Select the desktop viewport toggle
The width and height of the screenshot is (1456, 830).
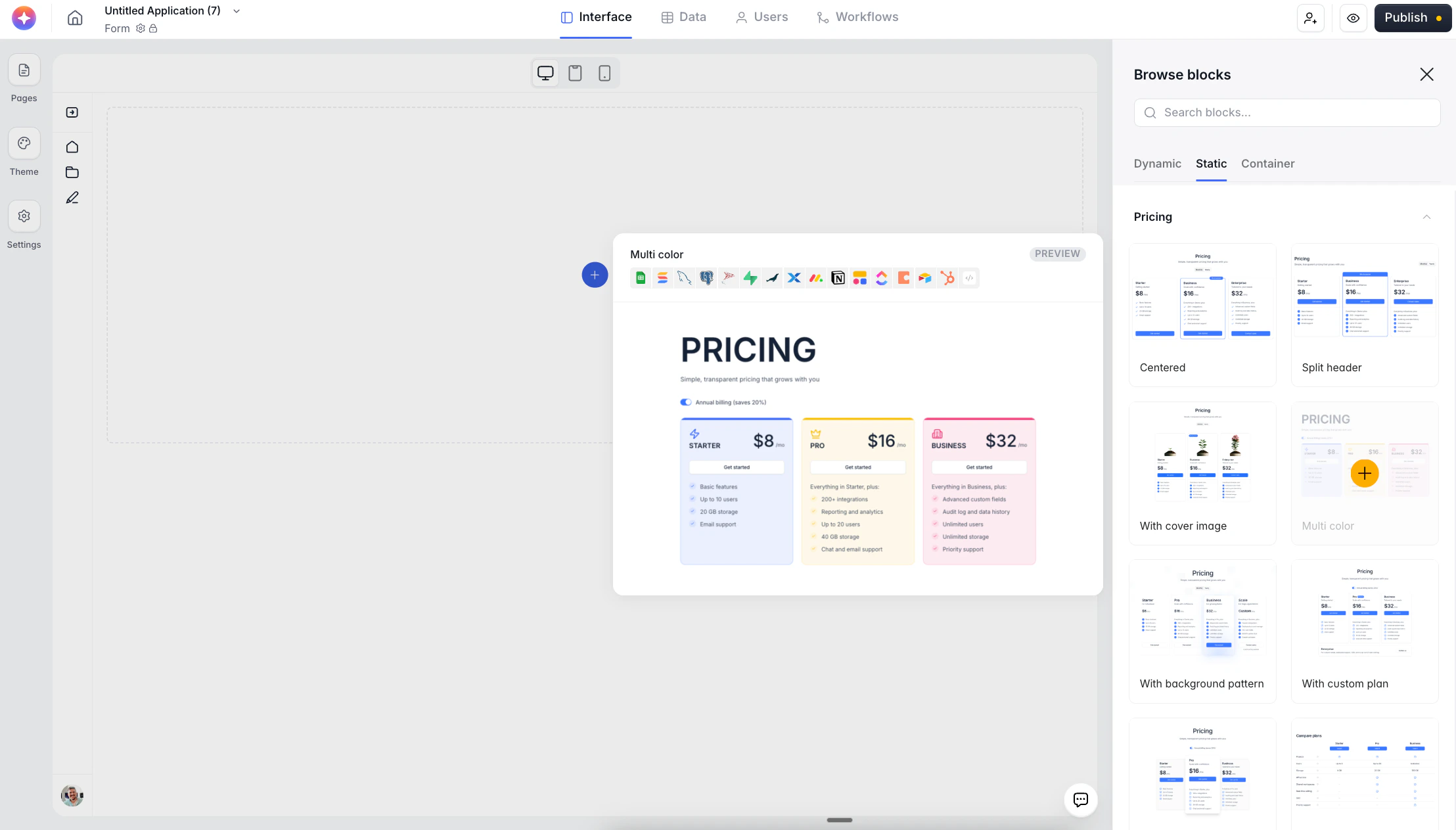tap(545, 73)
